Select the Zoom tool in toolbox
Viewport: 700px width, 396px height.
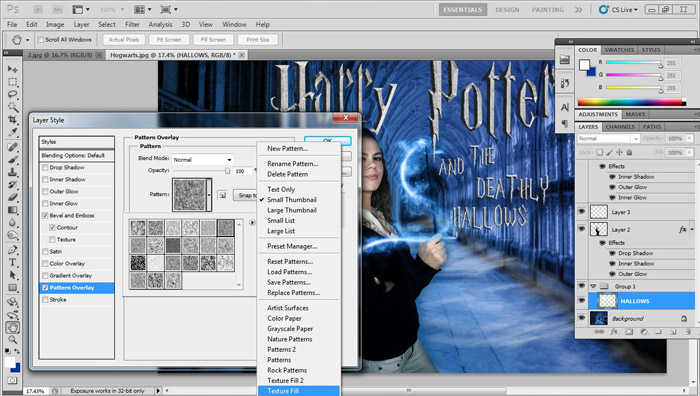(x=12, y=340)
